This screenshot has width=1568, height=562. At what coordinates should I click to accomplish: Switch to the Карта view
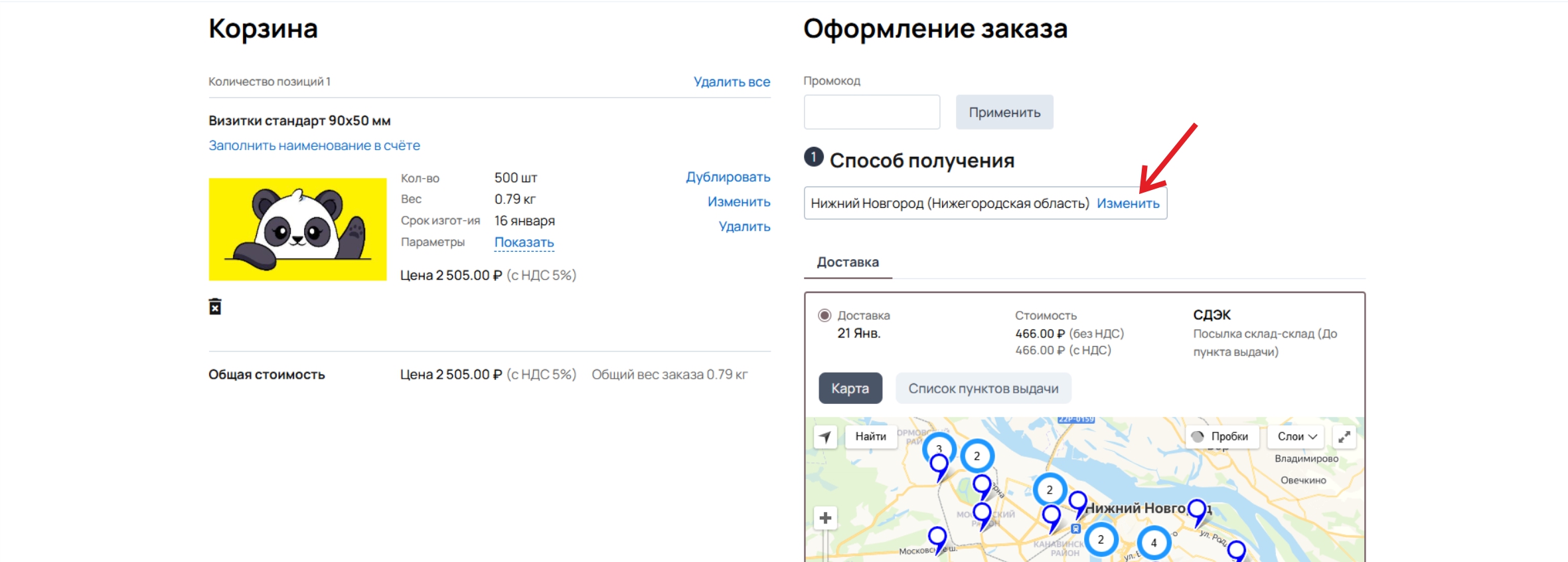tap(850, 389)
